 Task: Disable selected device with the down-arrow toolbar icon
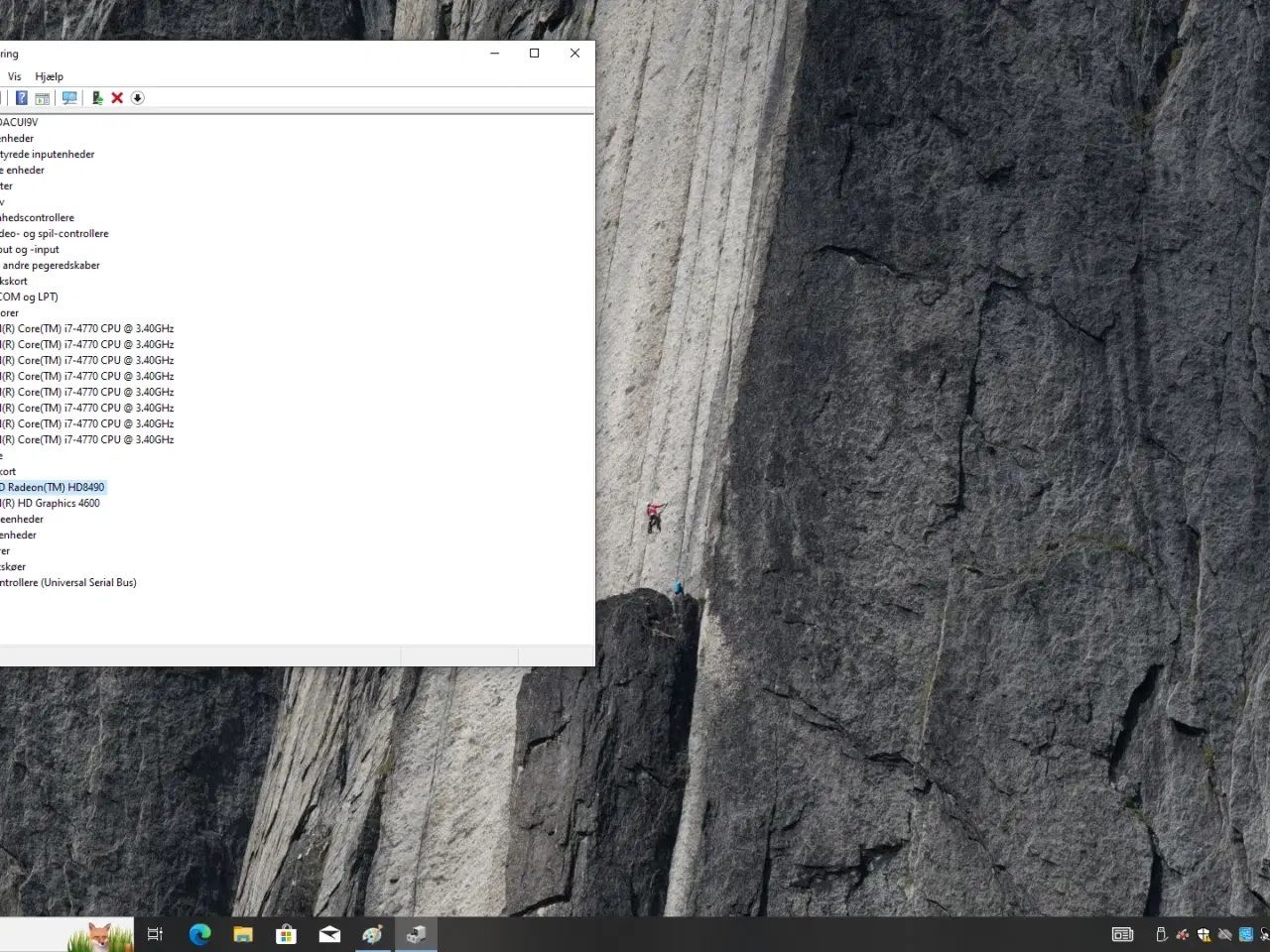pos(138,97)
